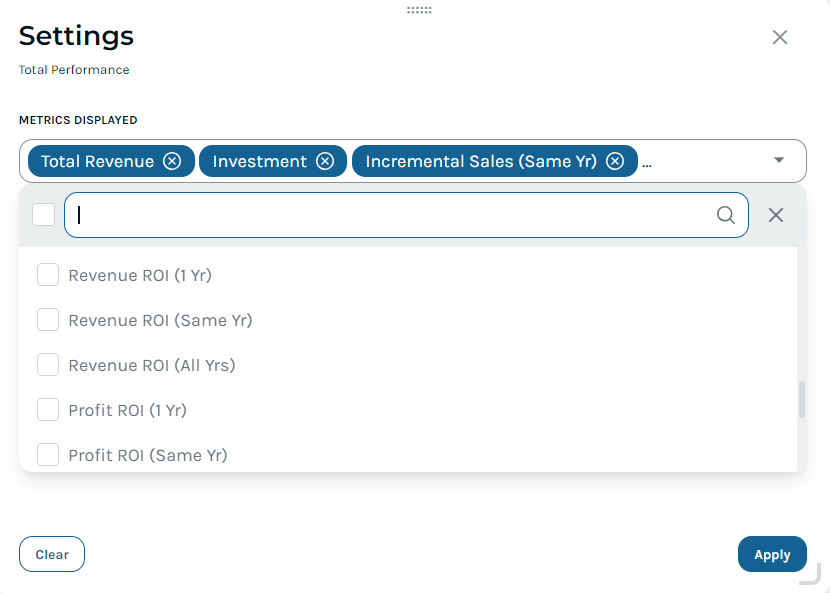This screenshot has width=830, height=593.
Task: Click the dropdown list scrollbar thumb
Action: point(802,399)
